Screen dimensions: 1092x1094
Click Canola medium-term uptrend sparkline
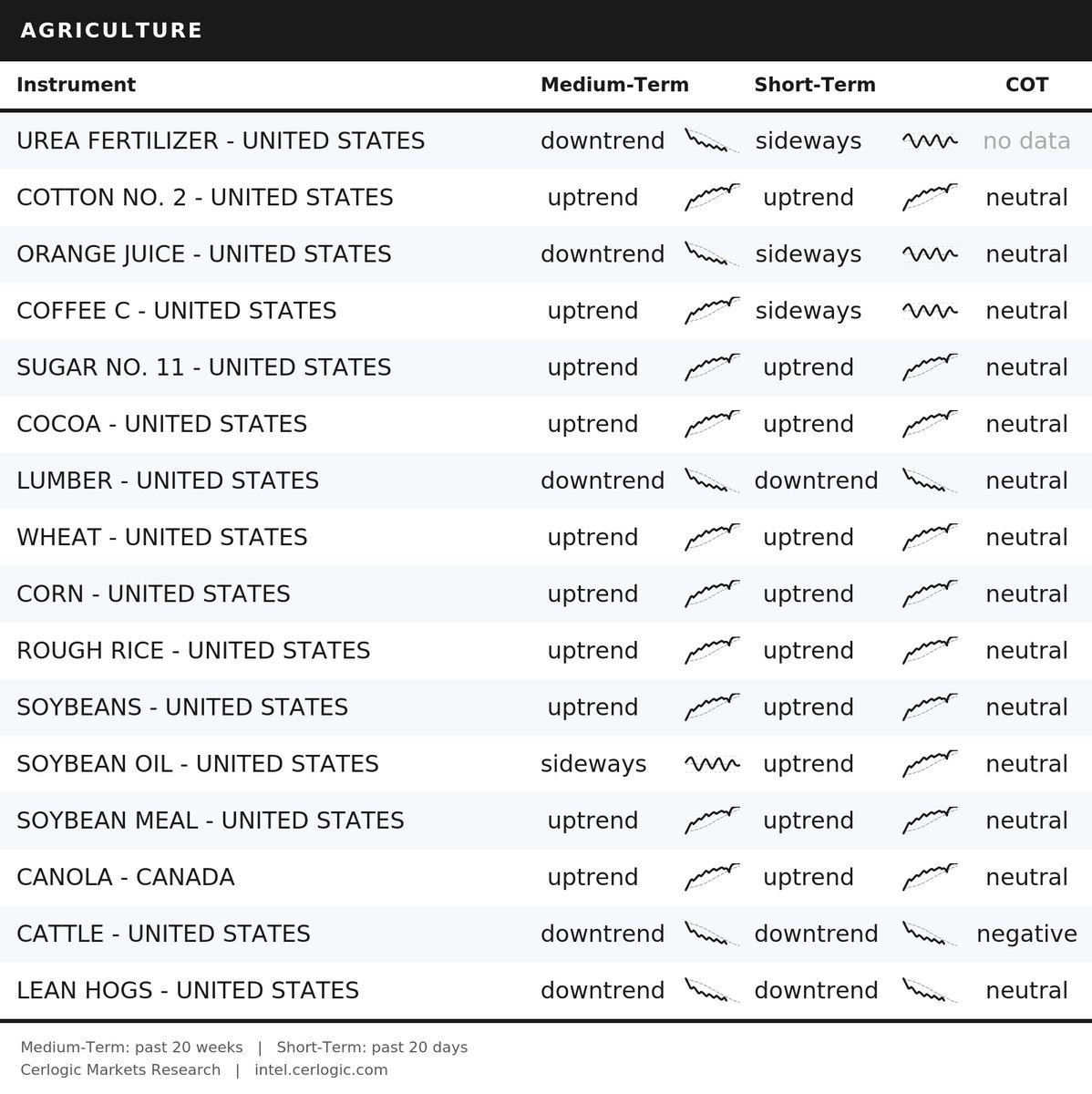coord(712,876)
